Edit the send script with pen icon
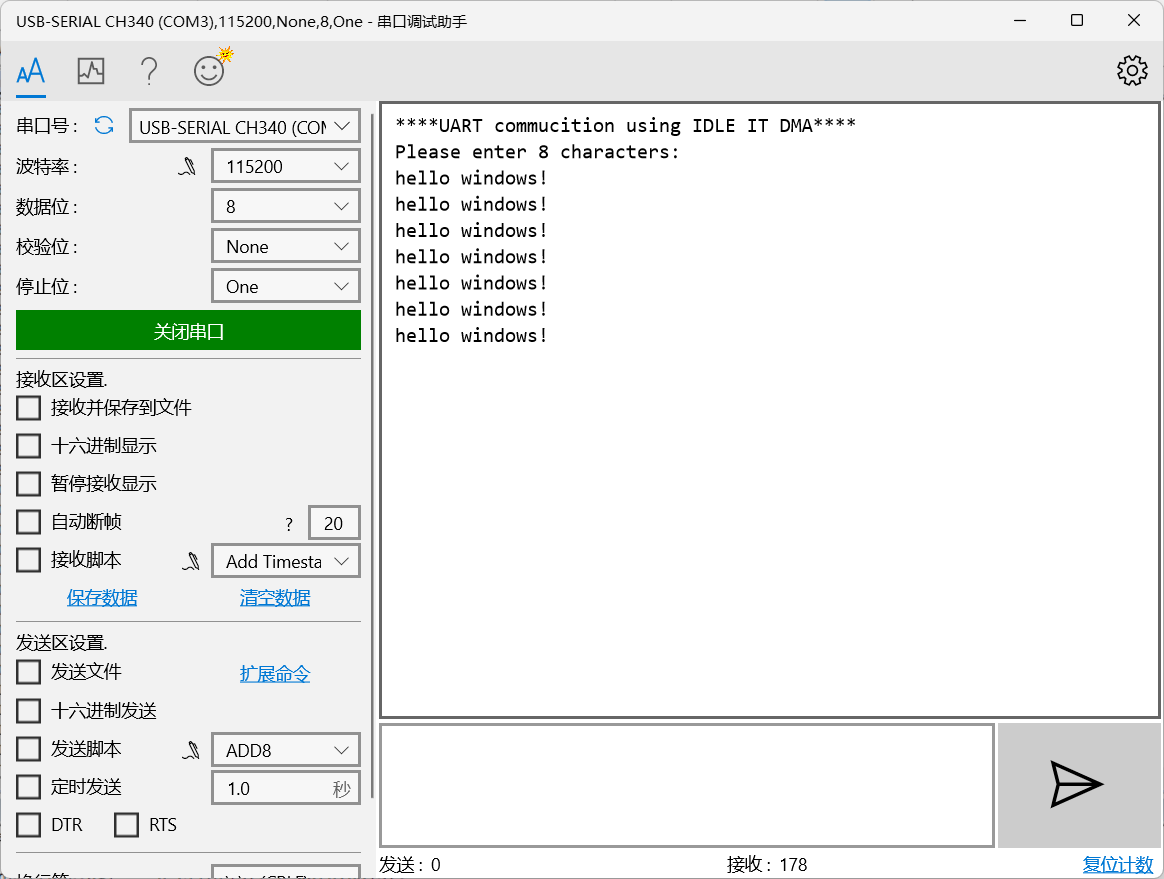 click(192, 751)
